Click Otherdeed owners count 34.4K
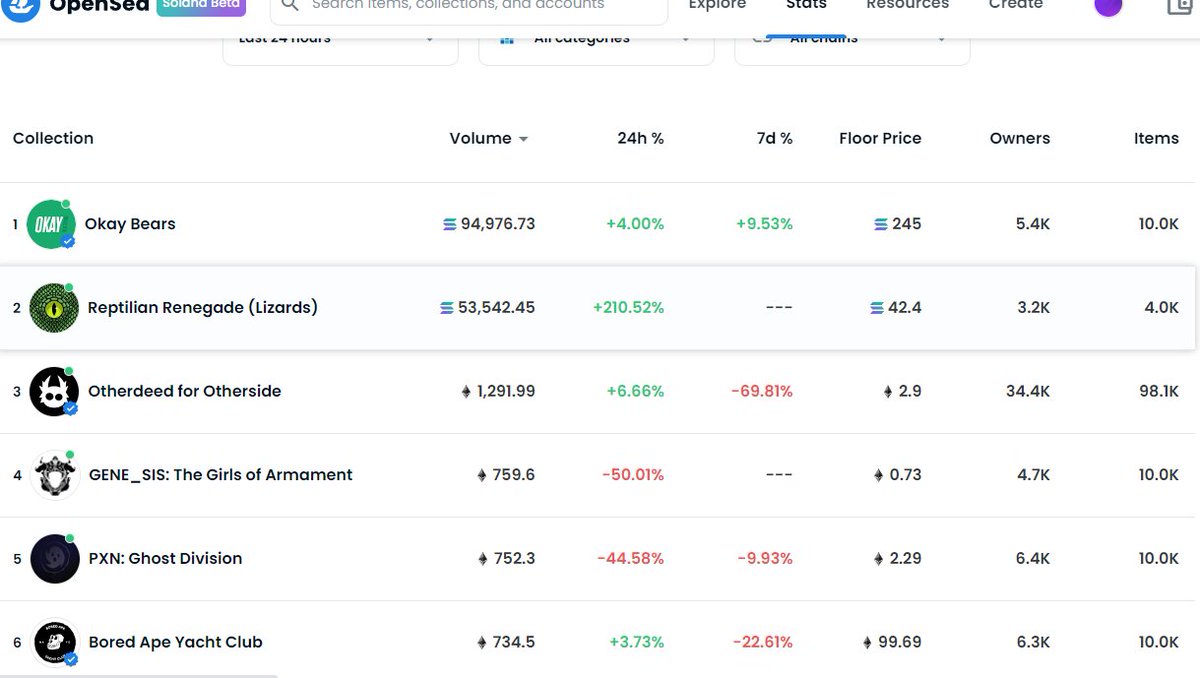 (1028, 391)
